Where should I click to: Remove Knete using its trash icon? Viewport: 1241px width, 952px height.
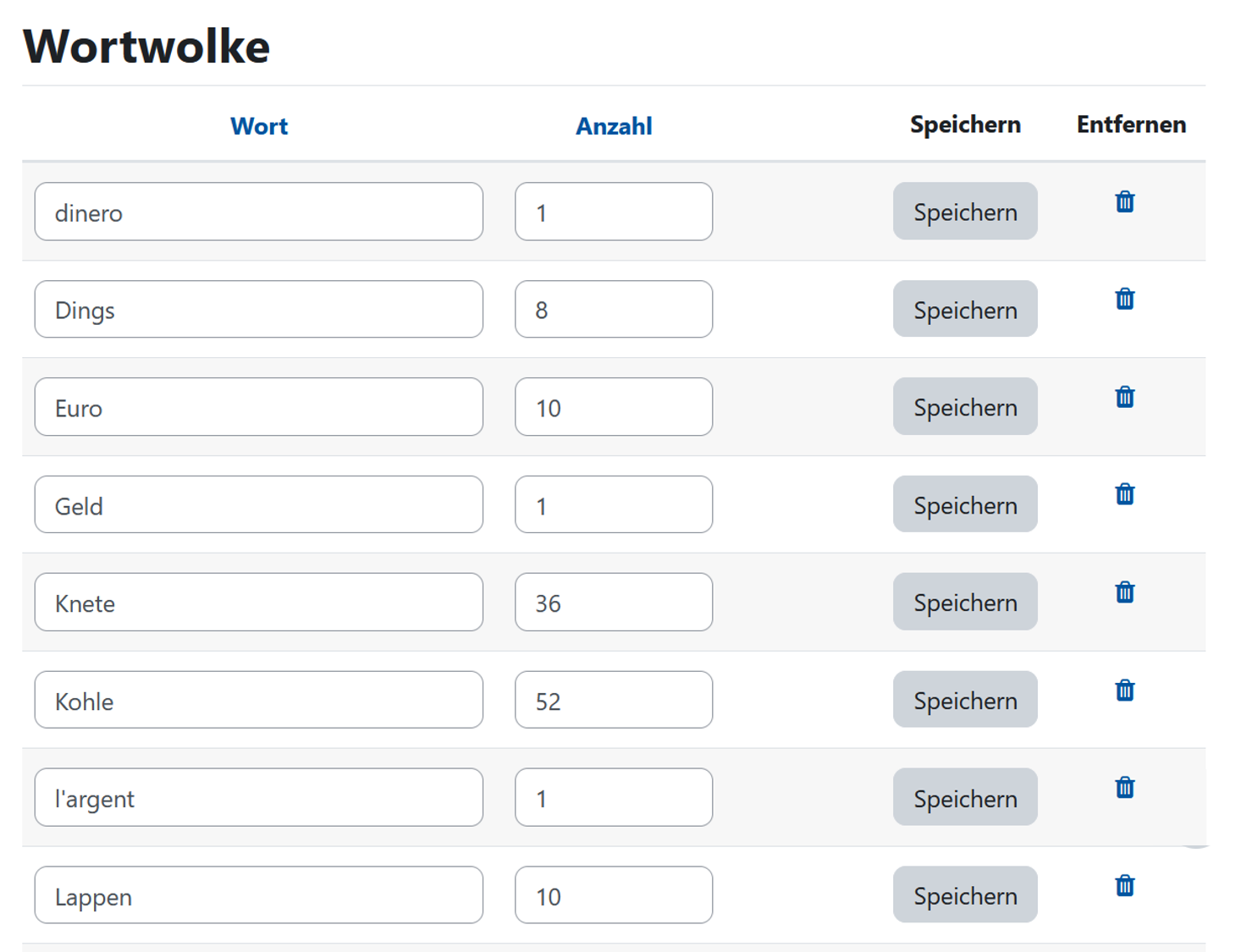click(x=1124, y=592)
